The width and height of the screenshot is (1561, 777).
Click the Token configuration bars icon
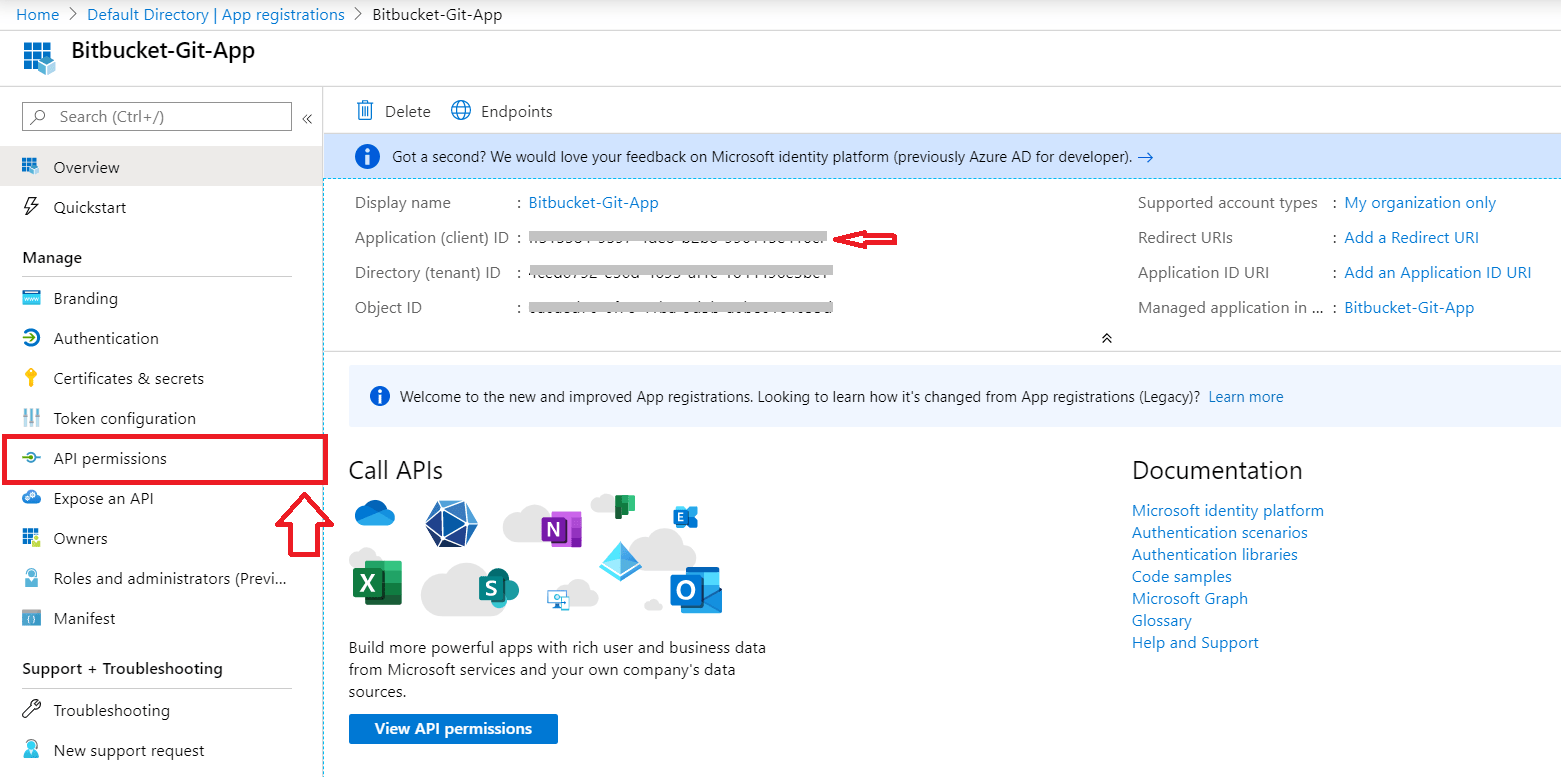coord(31,418)
